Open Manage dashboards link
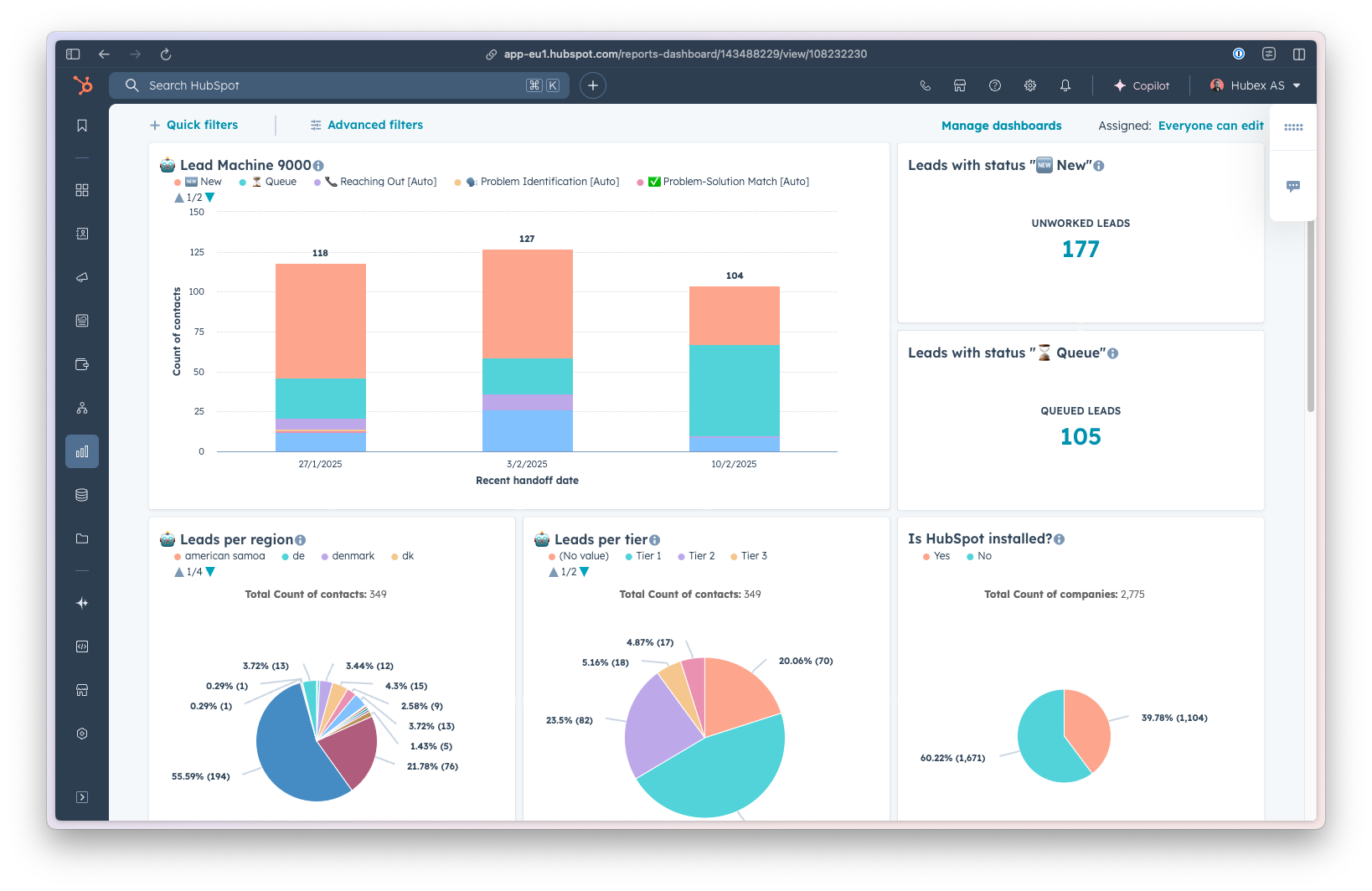Image resolution: width=1372 pixels, height=891 pixels. coord(1001,126)
